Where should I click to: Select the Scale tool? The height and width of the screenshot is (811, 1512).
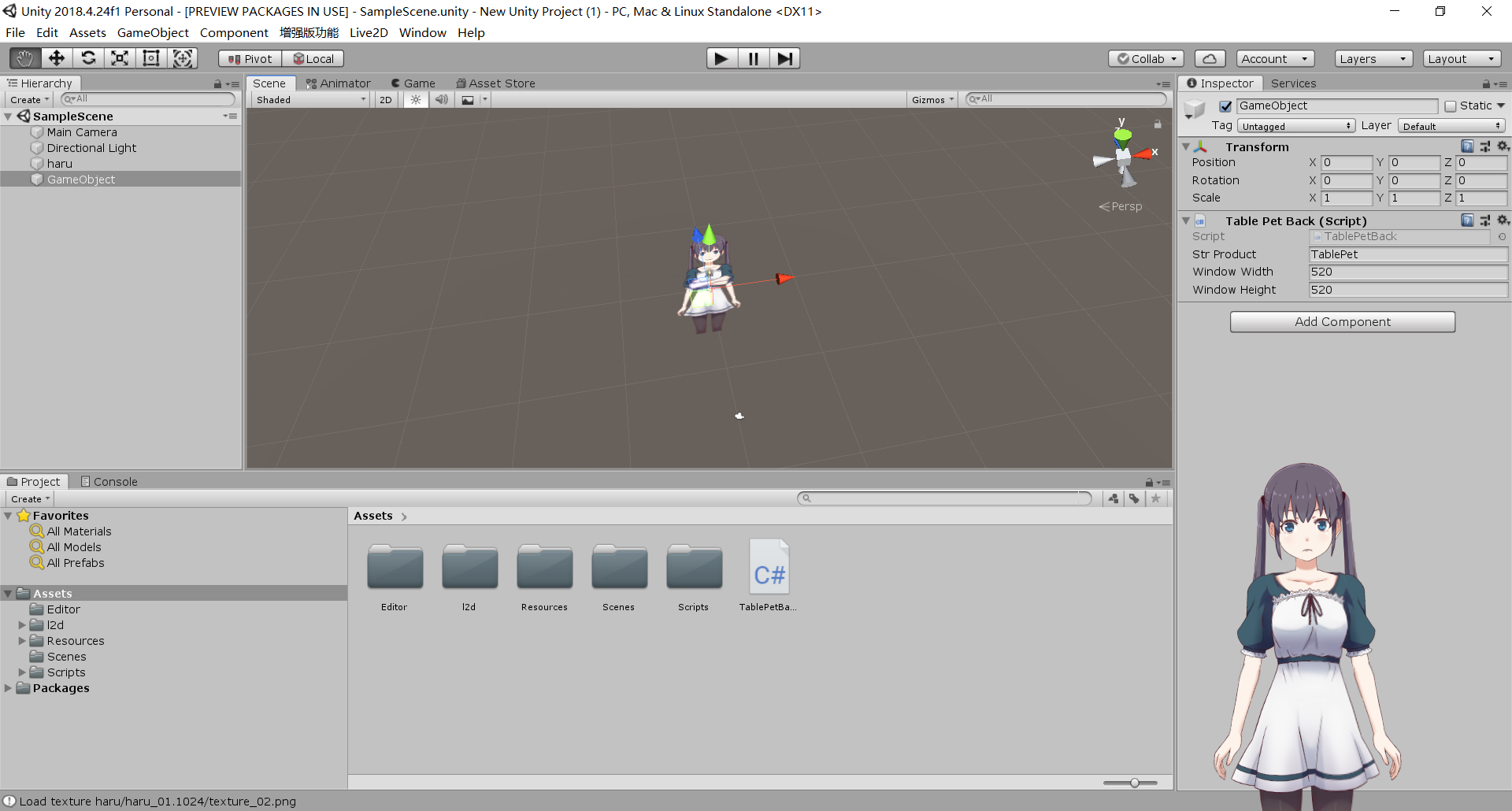[x=119, y=57]
